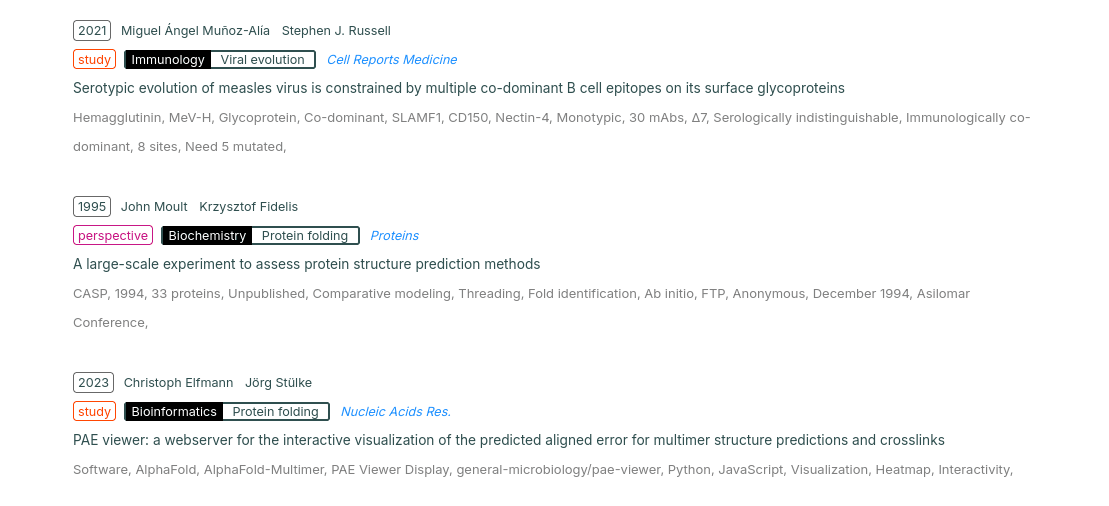The image size is (1109, 506).
Task: Select the Biochemistry category tag
Action: click(207, 236)
